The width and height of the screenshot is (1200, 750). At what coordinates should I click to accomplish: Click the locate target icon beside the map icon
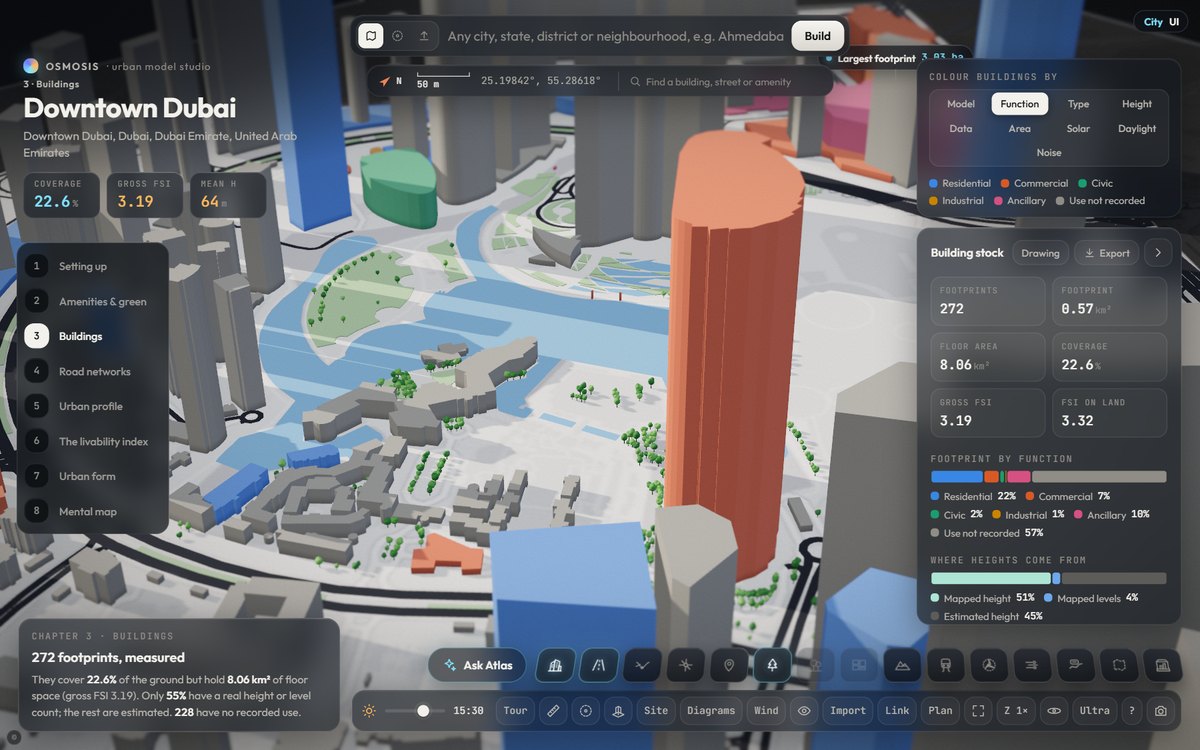397,36
